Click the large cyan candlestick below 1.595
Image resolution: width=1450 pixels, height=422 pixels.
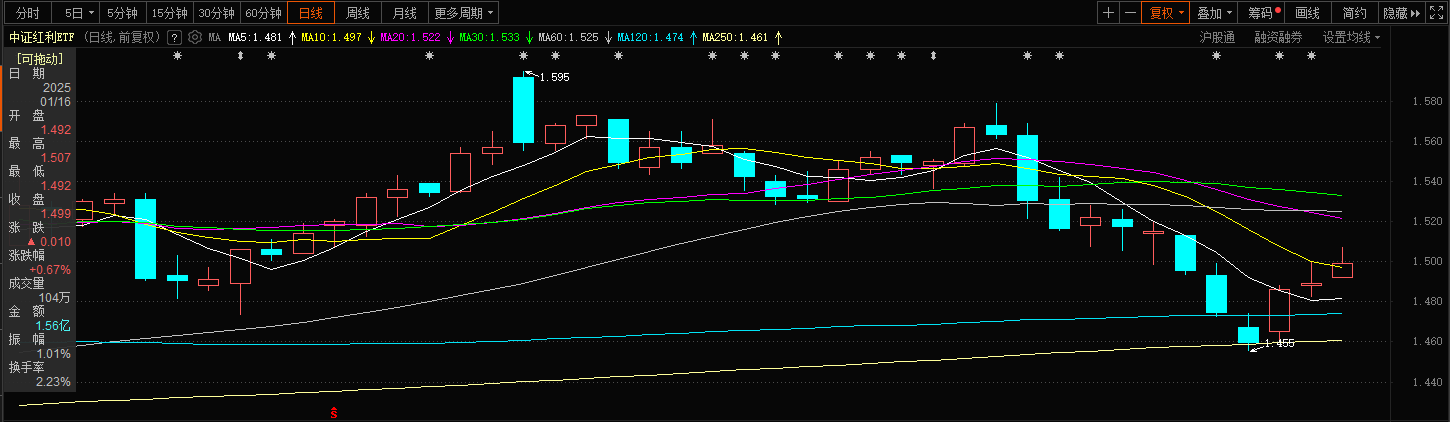tap(523, 110)
